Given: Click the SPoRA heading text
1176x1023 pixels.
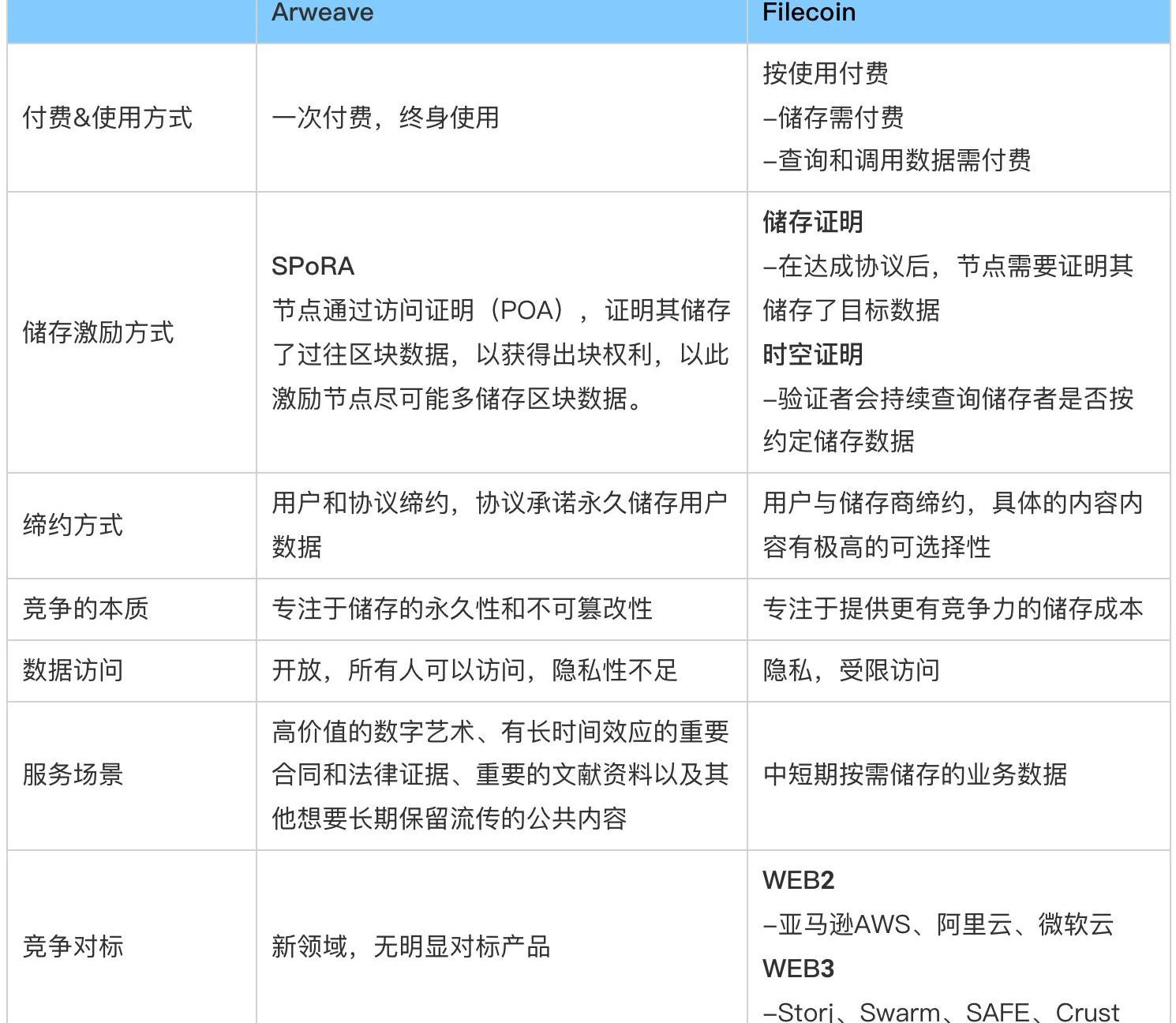Looking at the screenshot, I should [313, 267].
